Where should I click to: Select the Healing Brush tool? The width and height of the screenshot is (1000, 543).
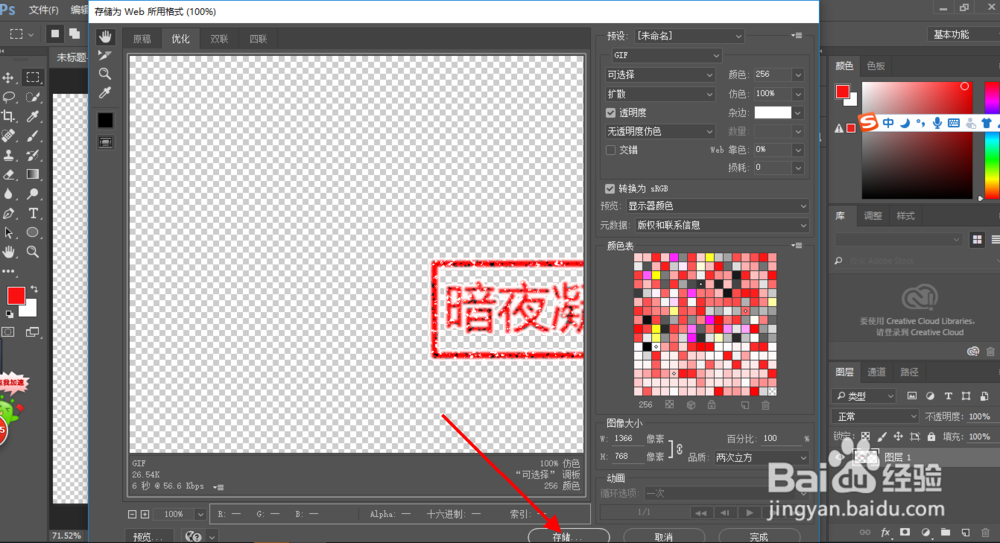click(9, 136)
